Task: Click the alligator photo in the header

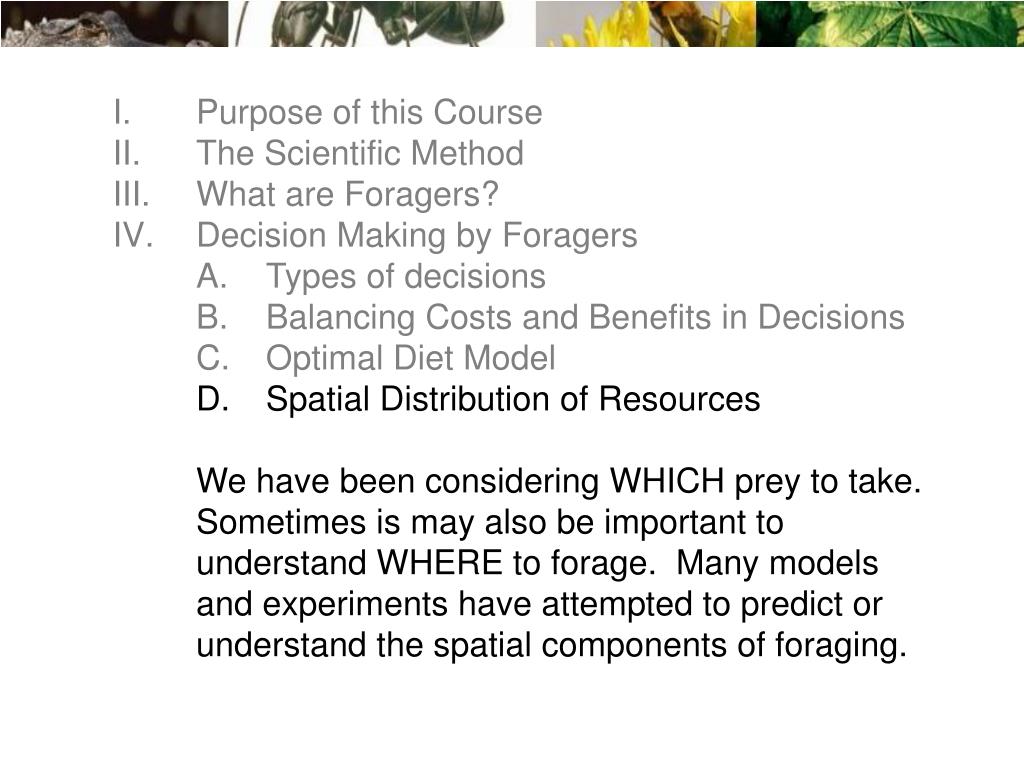Action: click(114, 23)
